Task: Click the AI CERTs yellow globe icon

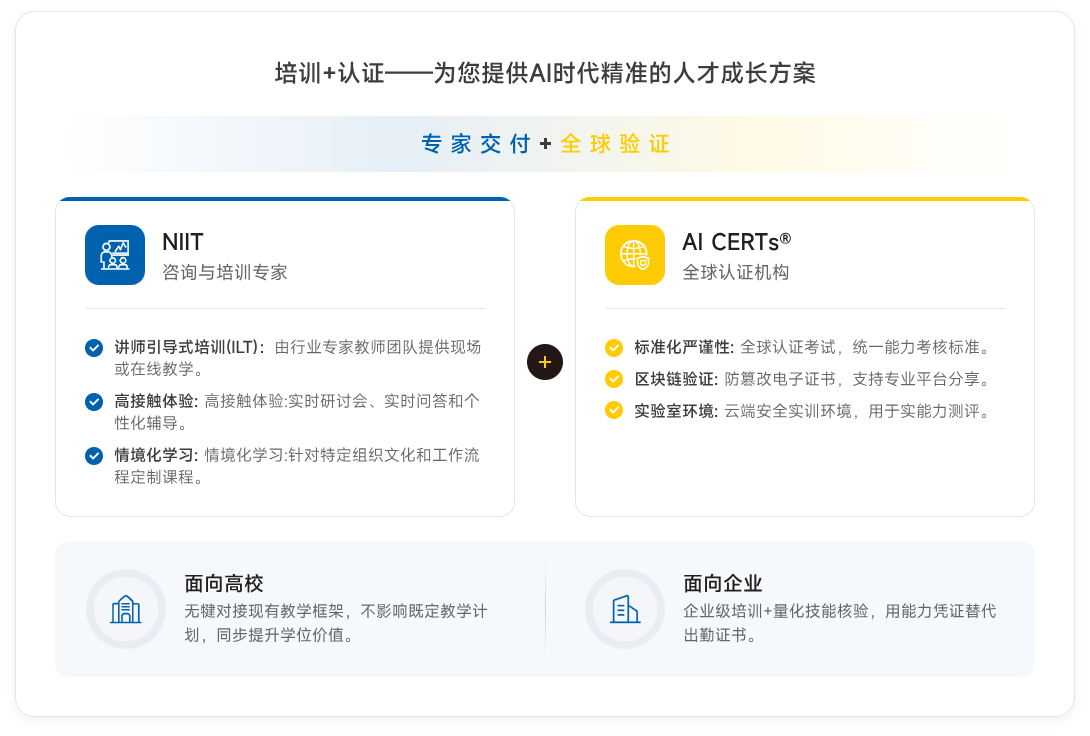Action: tap(635, 254)
